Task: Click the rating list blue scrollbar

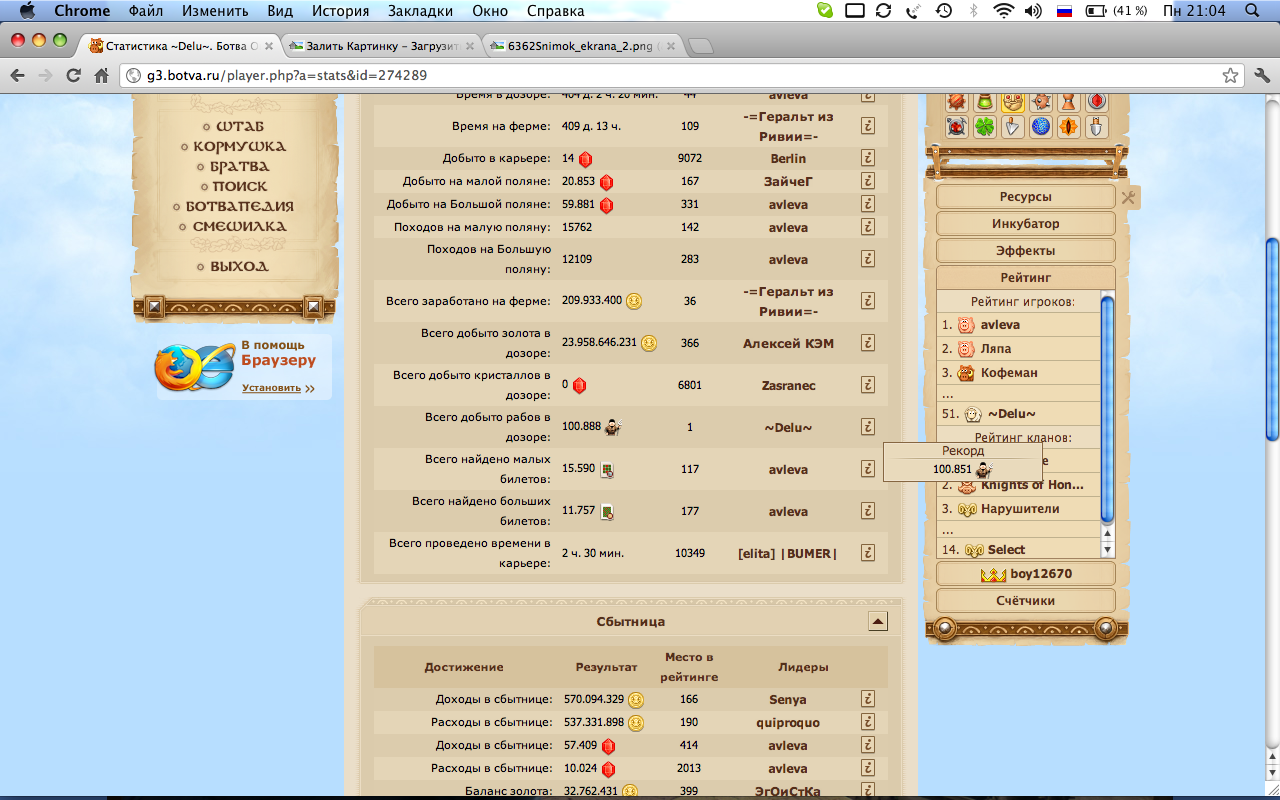Action: click(1107, 408)
